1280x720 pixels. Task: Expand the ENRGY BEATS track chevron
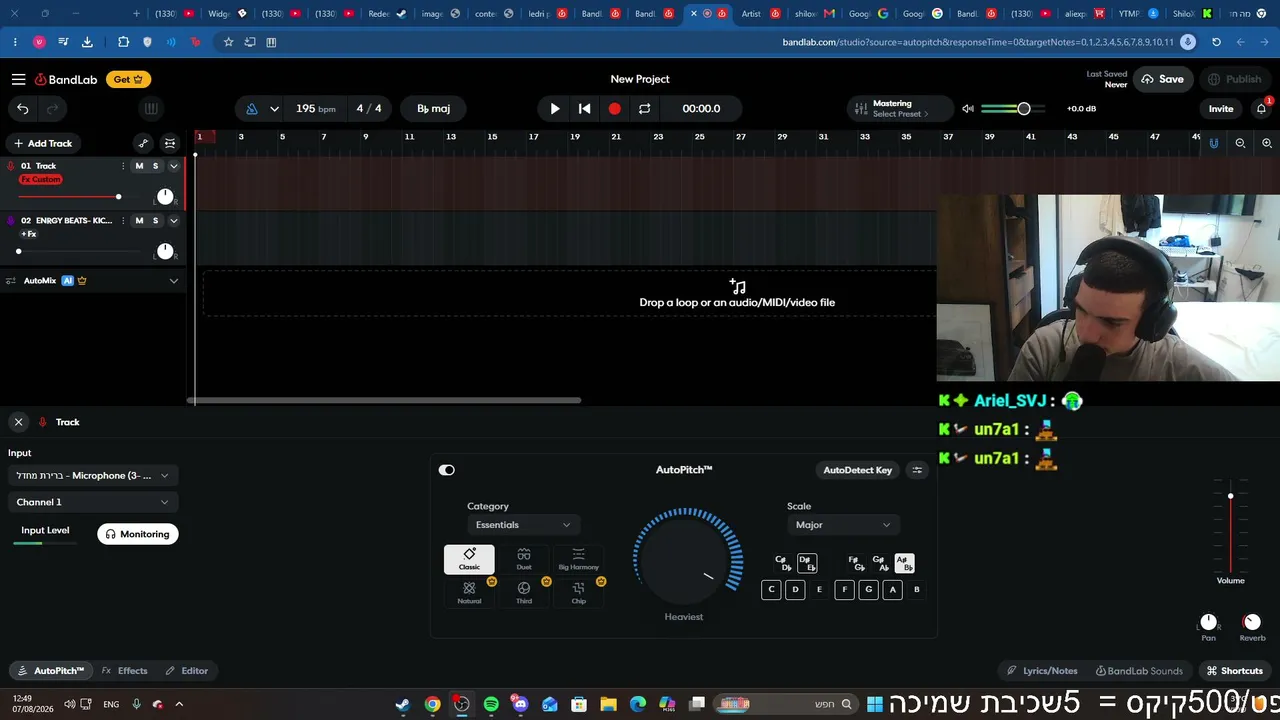[x=173, y=220]
